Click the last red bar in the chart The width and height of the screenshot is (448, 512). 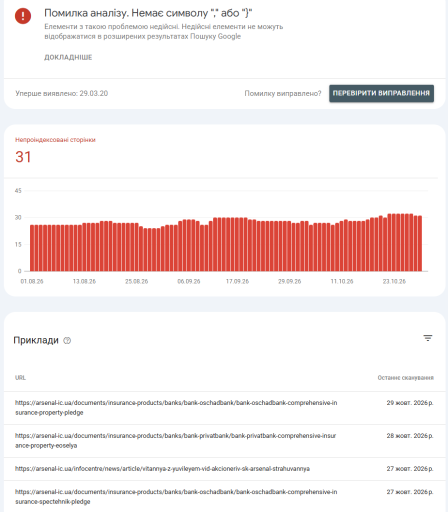point(420,243)
